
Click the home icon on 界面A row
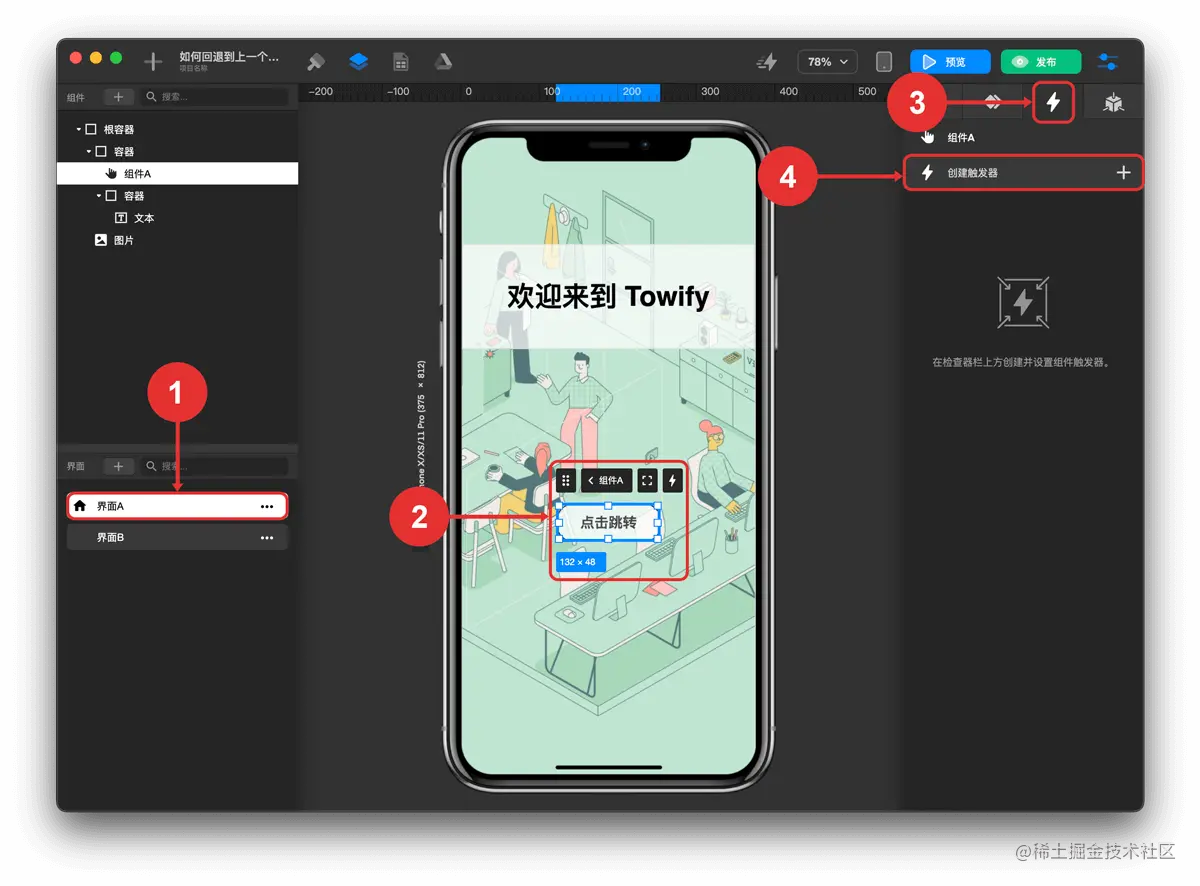(x=80, y=506)
